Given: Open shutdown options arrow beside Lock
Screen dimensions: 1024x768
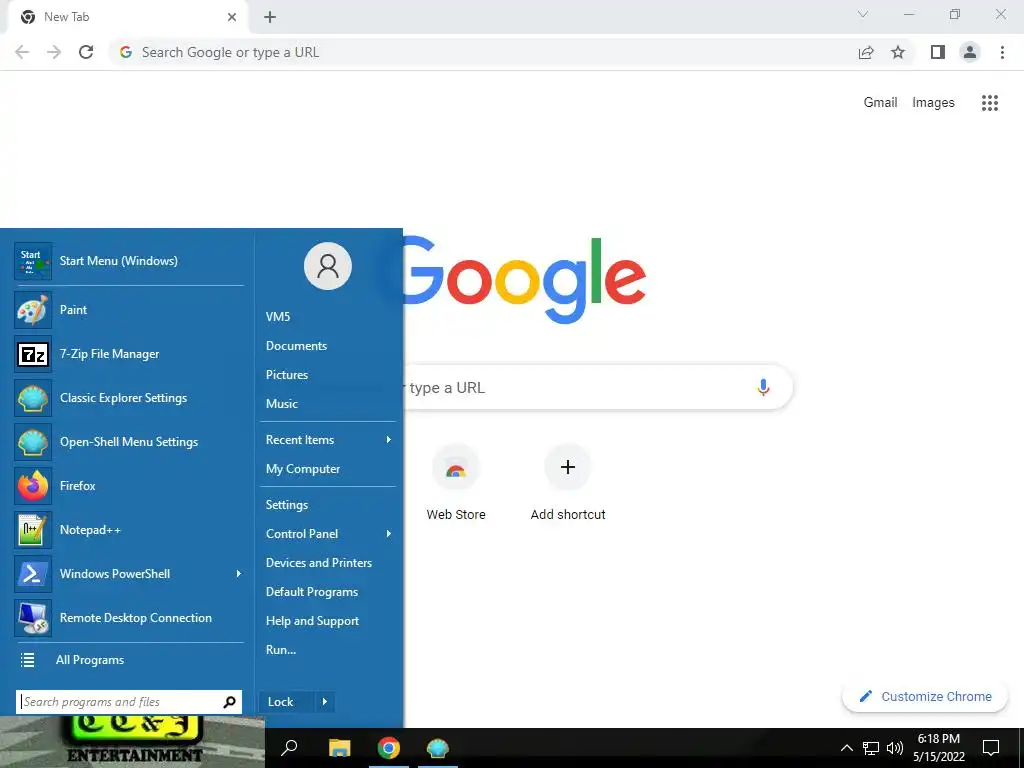Looking at the screenshot, I should pyautogui.click(x=325, y=702).
